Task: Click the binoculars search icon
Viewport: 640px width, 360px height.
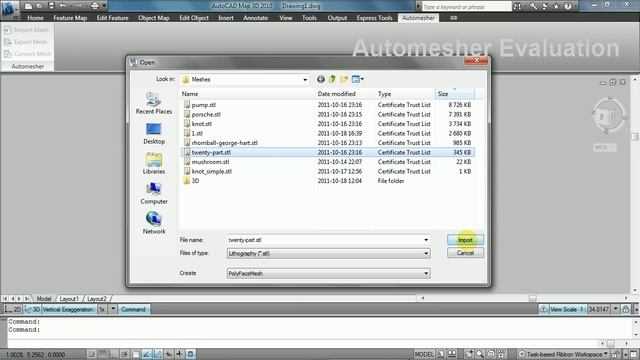Action: click(x=518, y=6)
